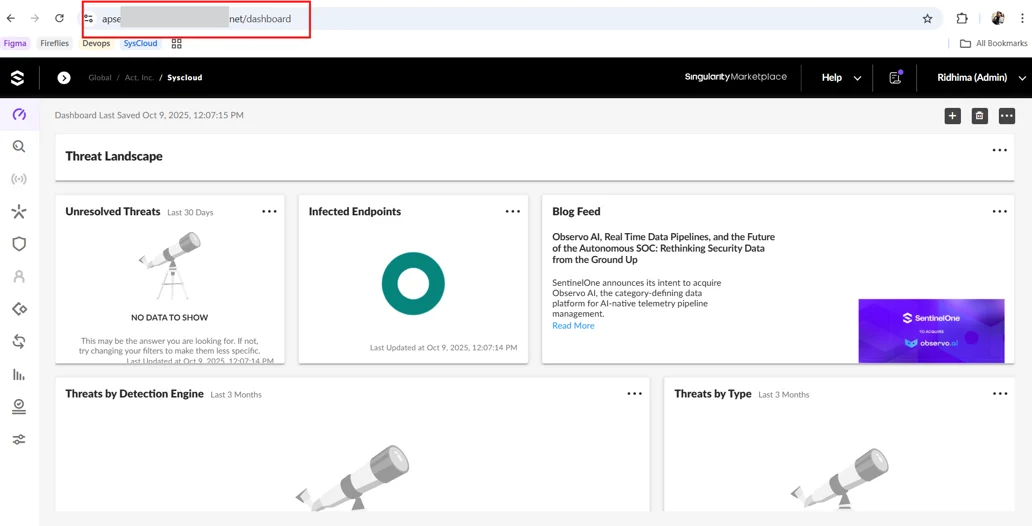Open site information icon in address bar
Screen dimensions: 1032x526
(x=89, y=19)
